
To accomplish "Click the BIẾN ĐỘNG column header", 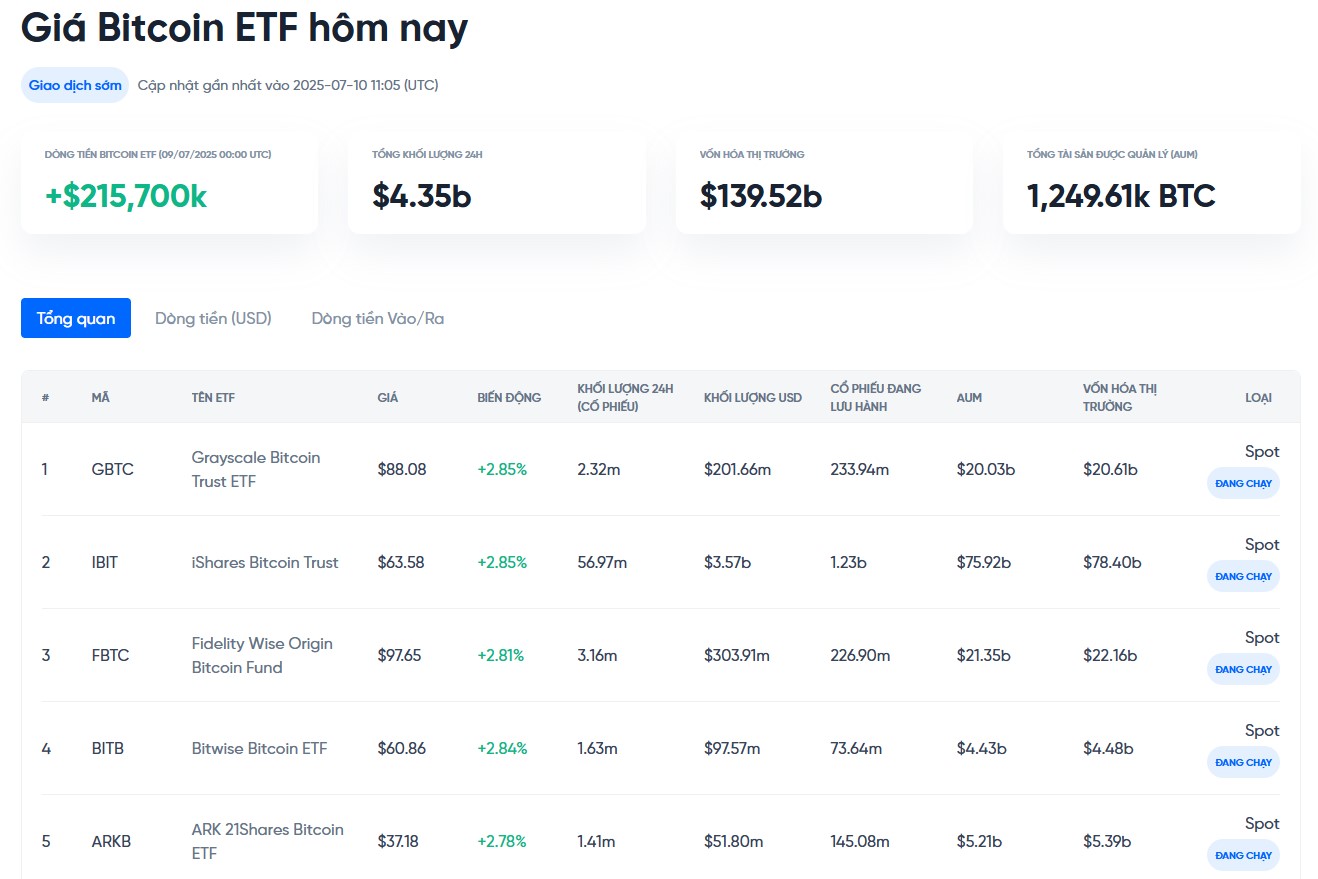I will [509, 398].
